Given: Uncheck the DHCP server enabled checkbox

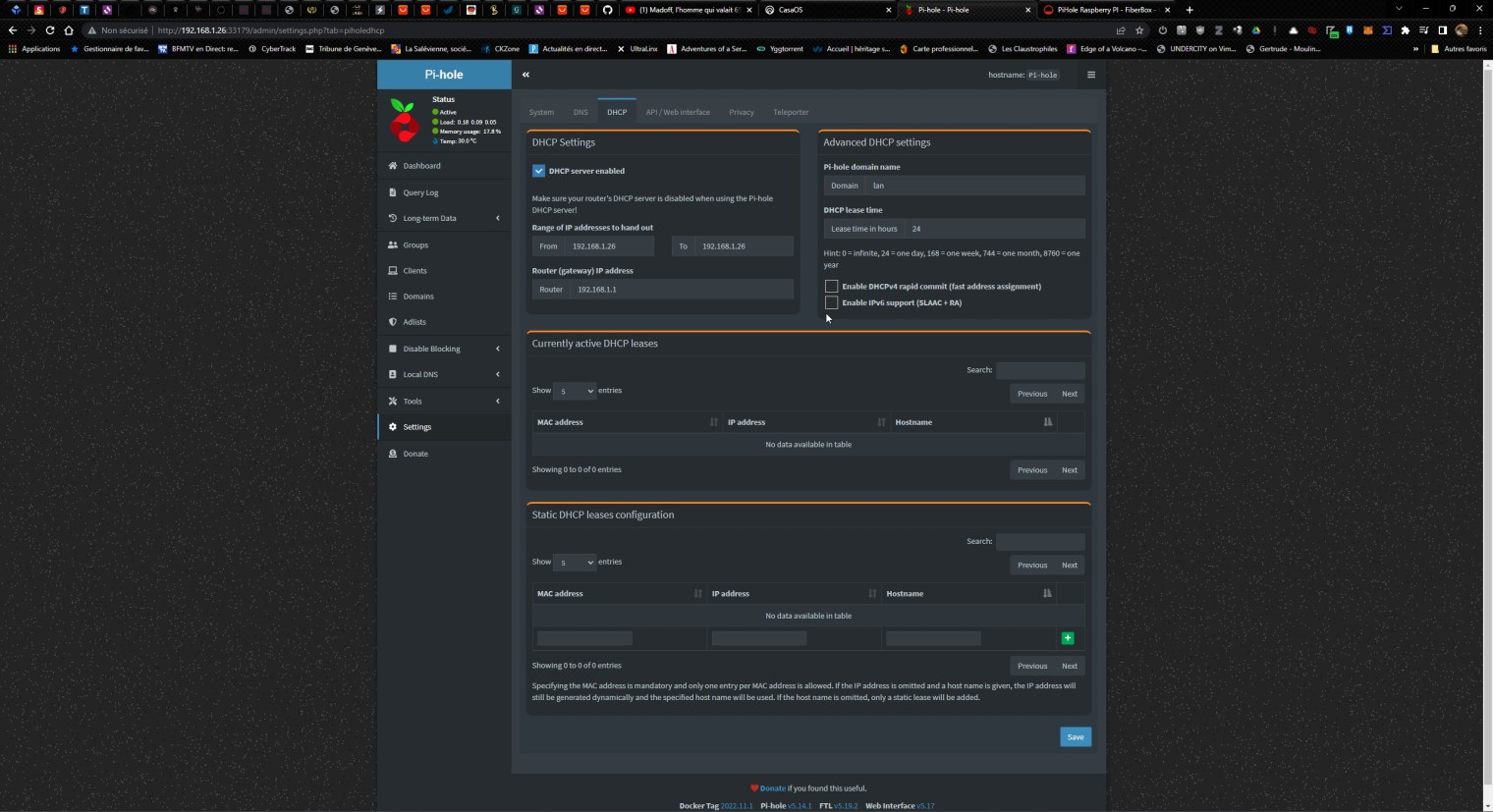Looking at the screenshot, I should (538, 171).
